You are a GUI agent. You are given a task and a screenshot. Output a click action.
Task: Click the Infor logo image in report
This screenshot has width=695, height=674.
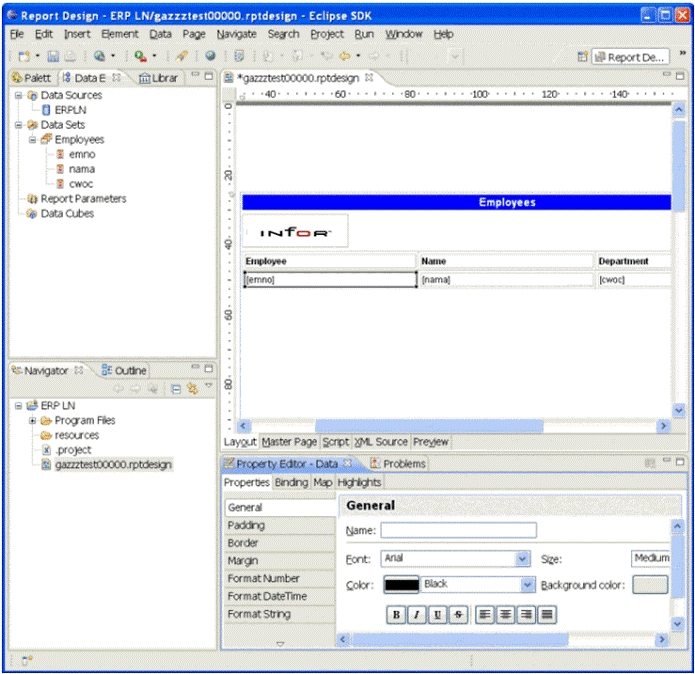coord(295,232)
